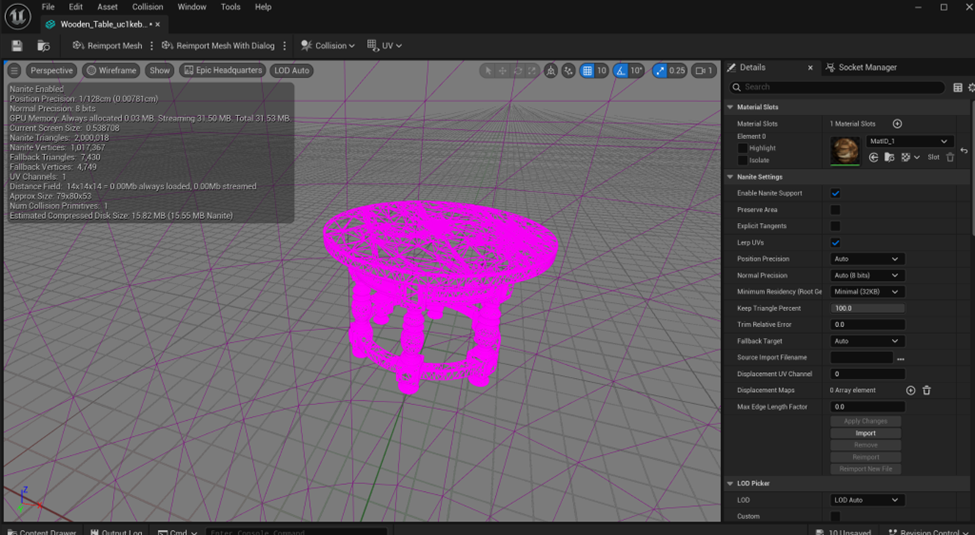Open the Tools menu
The image size is (975, 535).
(x=230, y=7)
